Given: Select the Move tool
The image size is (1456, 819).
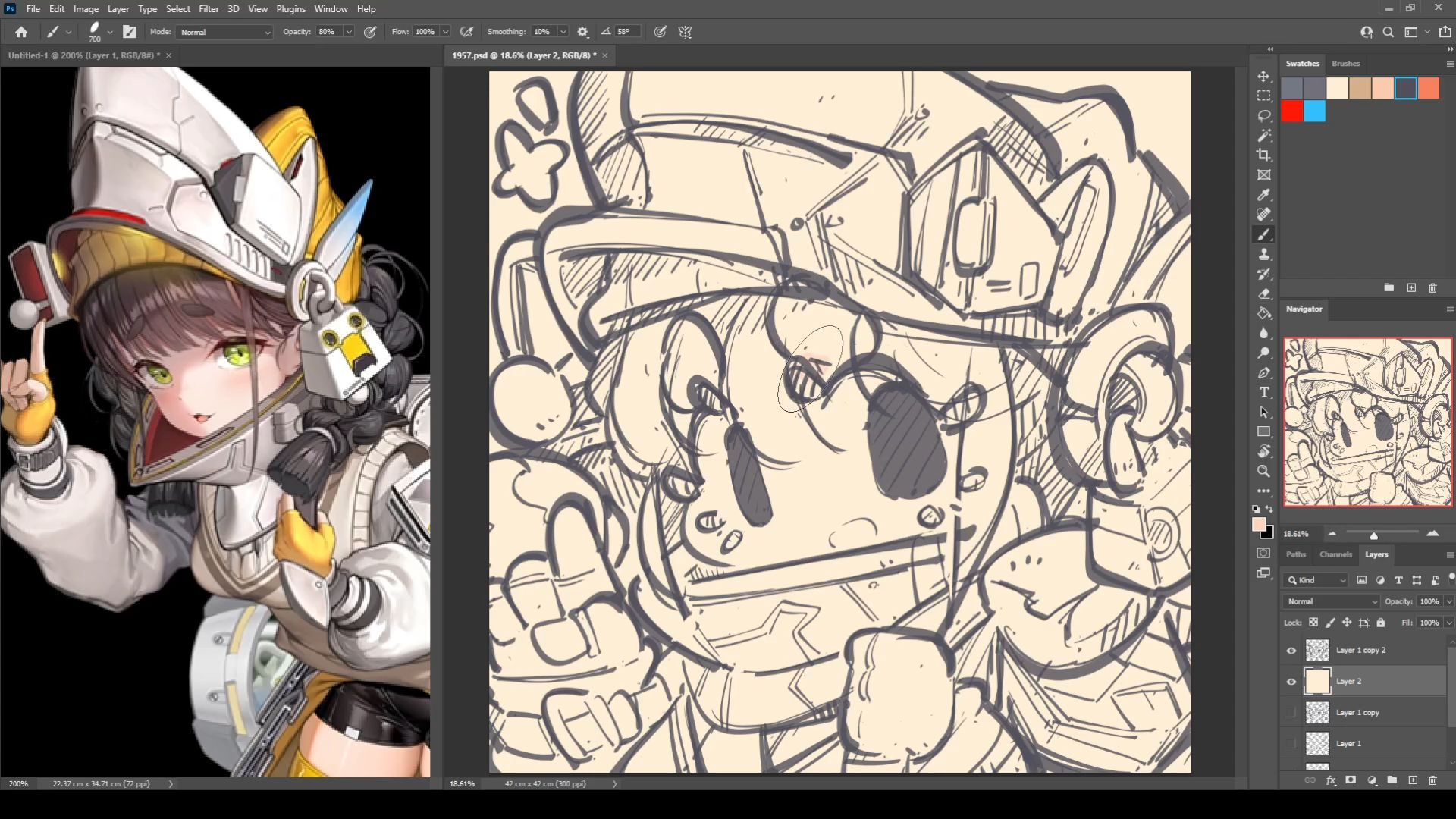Looking at the screenshot, I should coord(1263,77).
